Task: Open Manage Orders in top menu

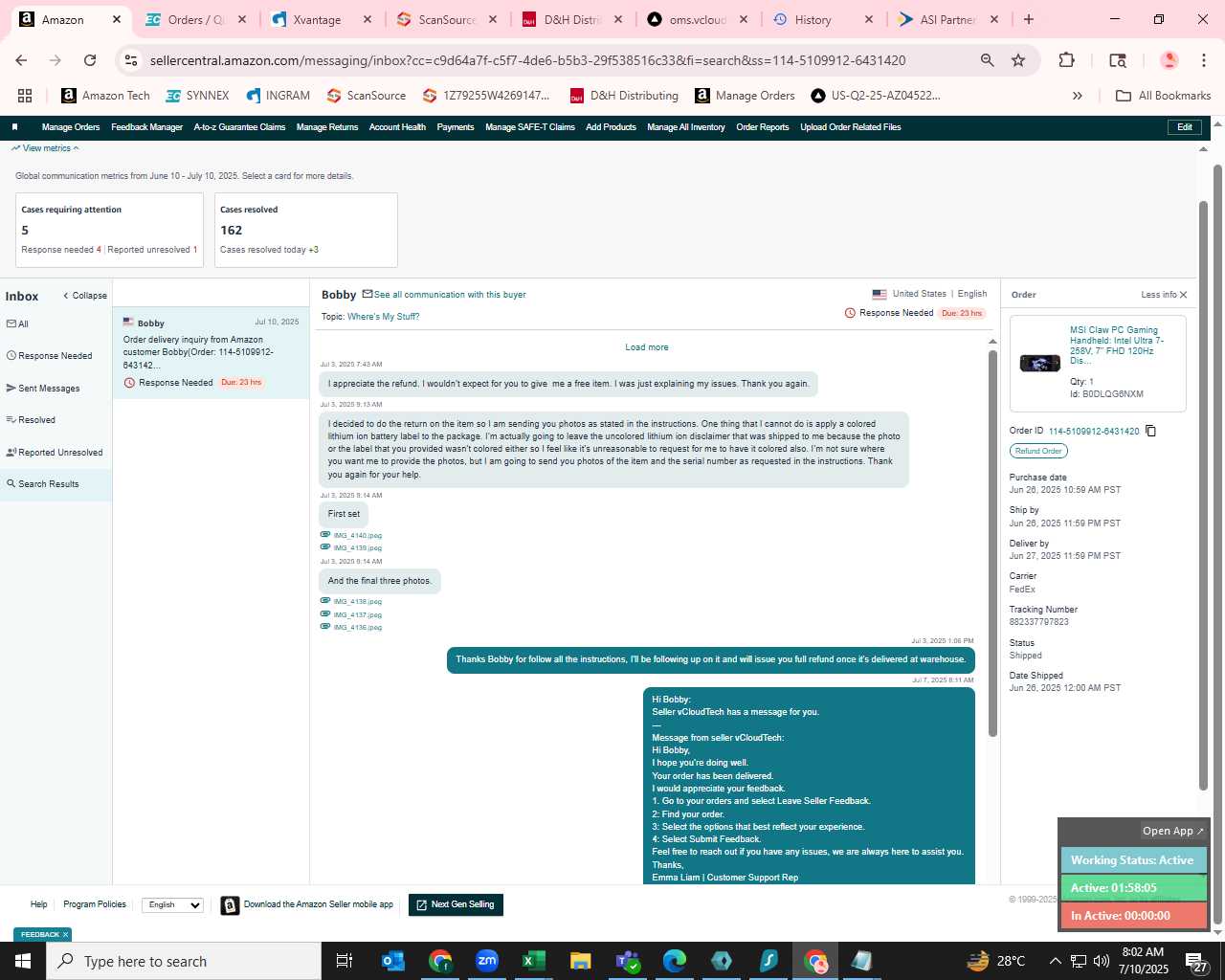Action: [x=71, y=127]
